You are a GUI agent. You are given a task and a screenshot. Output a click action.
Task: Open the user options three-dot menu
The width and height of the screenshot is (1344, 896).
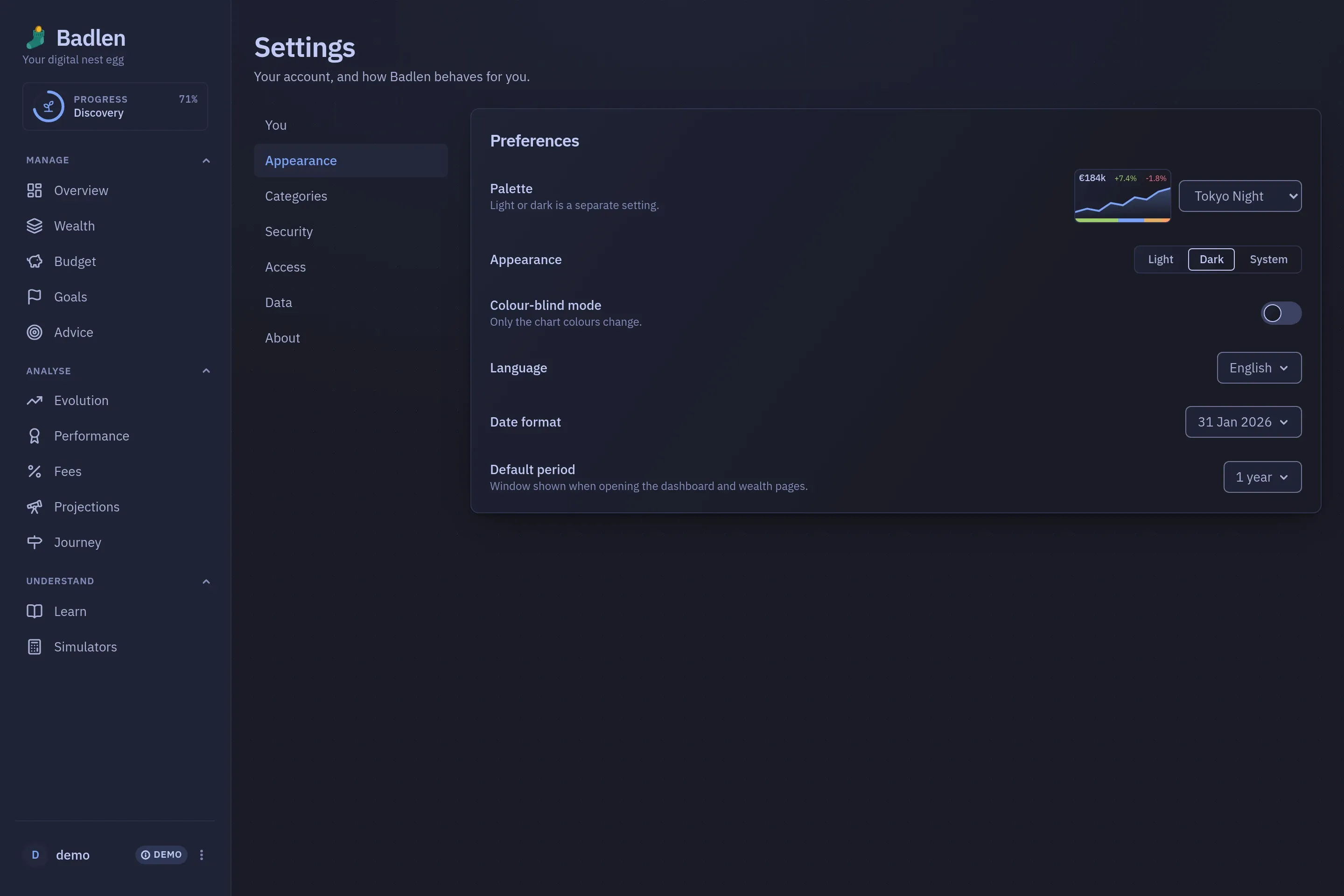[x=201, y=855]
